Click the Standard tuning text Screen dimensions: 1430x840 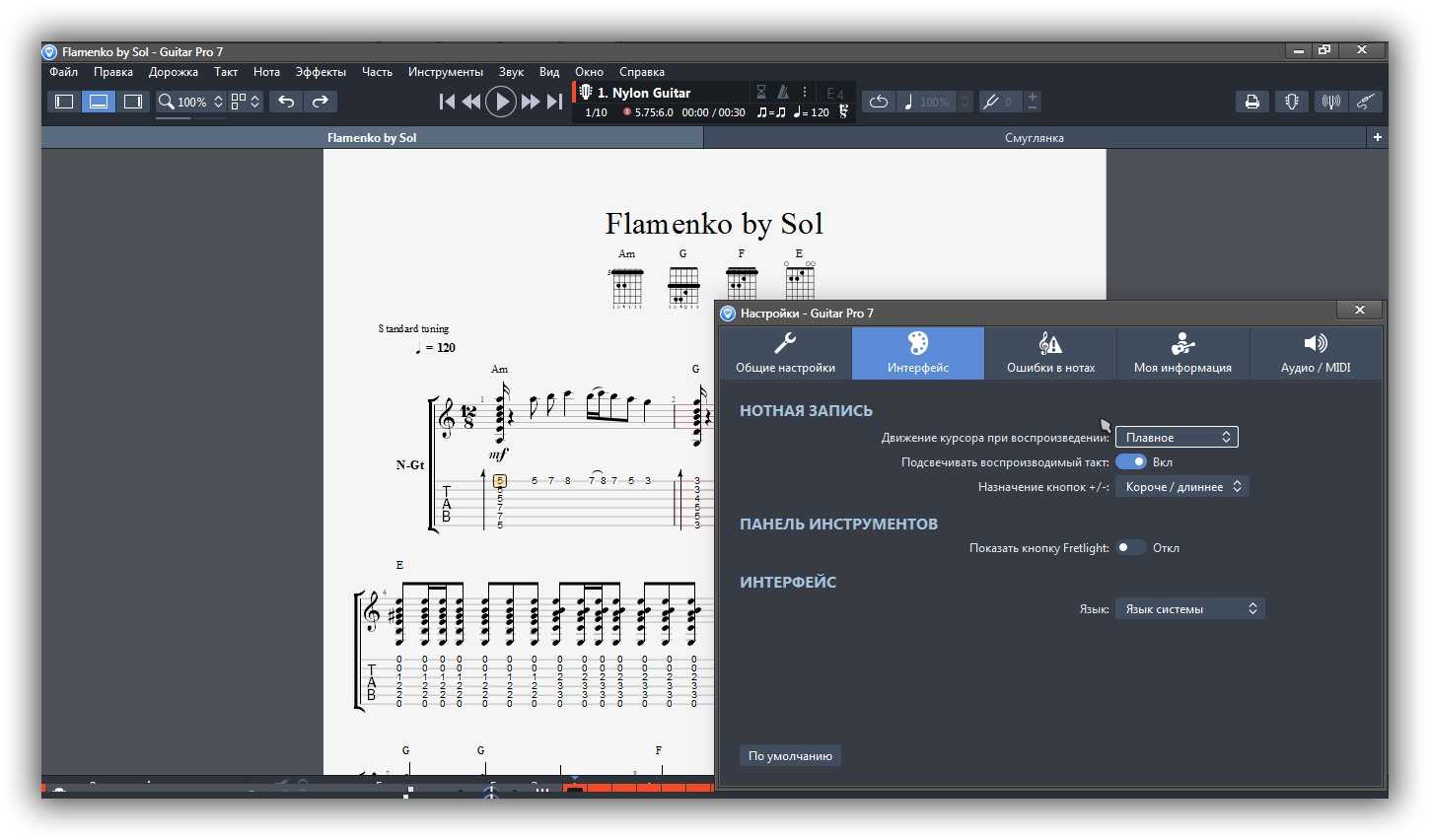[x=413, y=328]
